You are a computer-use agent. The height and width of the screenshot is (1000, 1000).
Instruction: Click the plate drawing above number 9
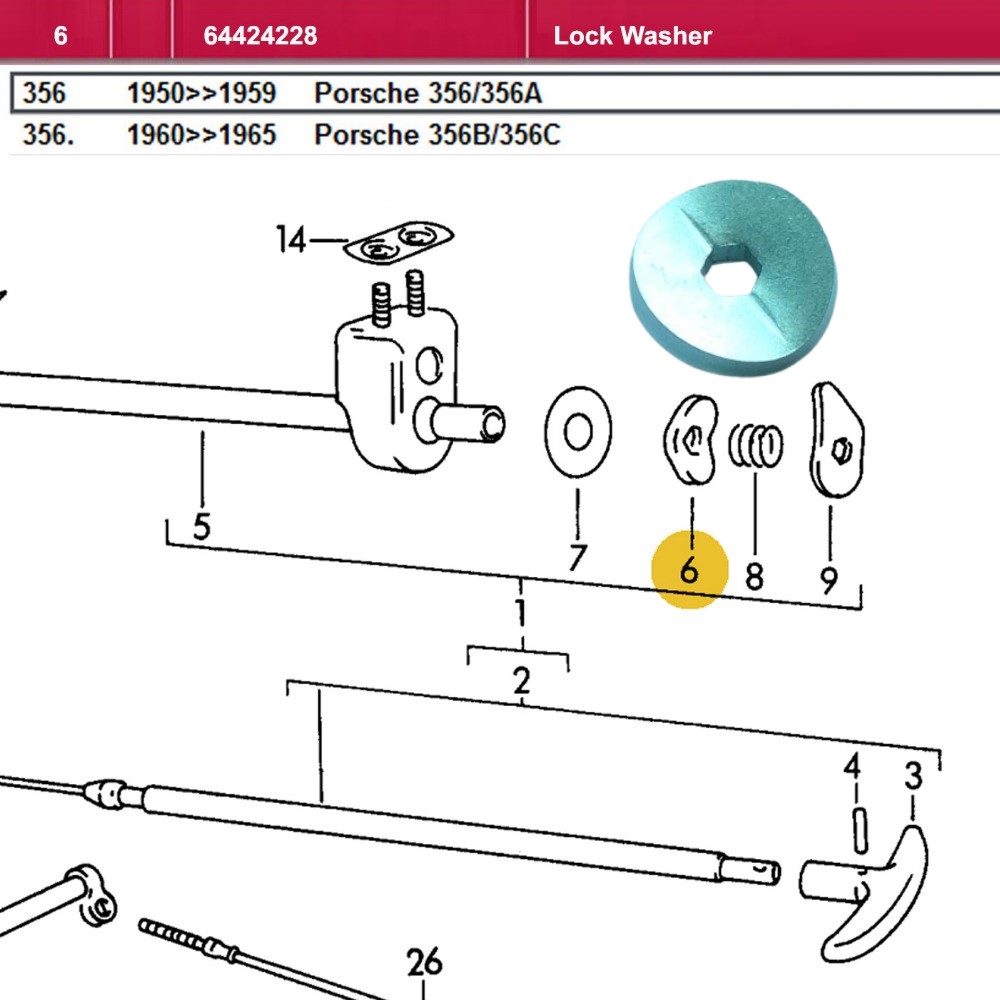pos(836,440)
